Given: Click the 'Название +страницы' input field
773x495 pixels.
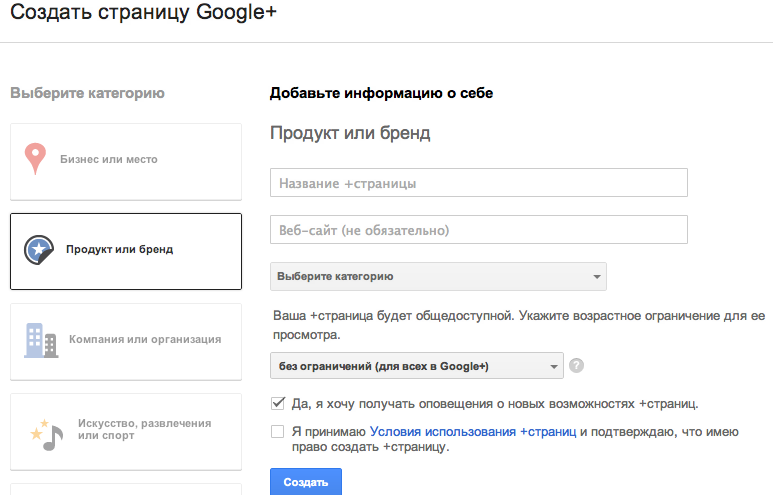Looking at the screenshot, I should 478,184.
